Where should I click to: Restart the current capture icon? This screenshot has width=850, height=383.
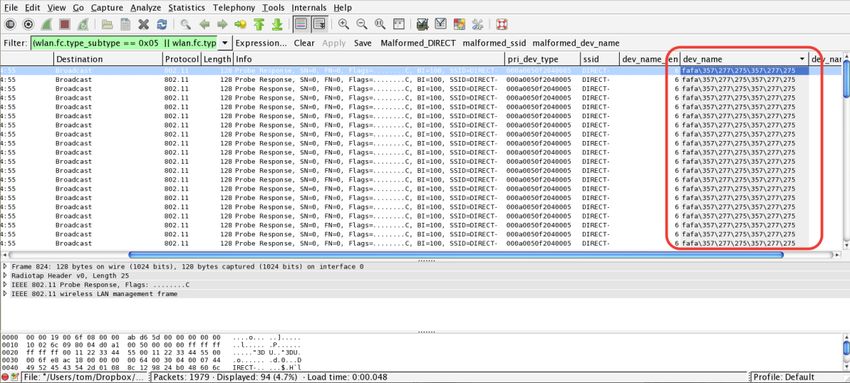(x=83, y=24)
